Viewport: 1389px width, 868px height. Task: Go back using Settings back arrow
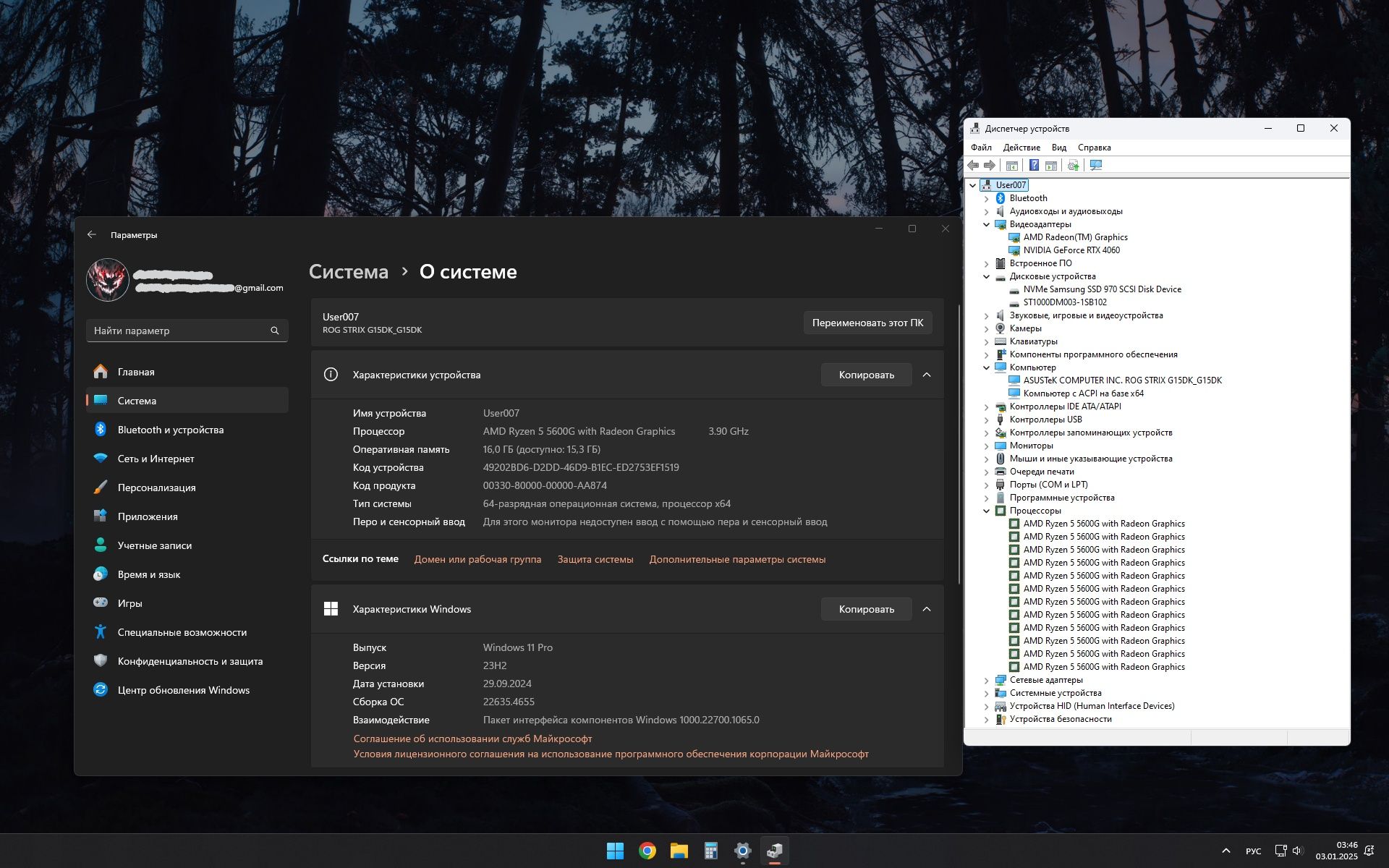92,234
